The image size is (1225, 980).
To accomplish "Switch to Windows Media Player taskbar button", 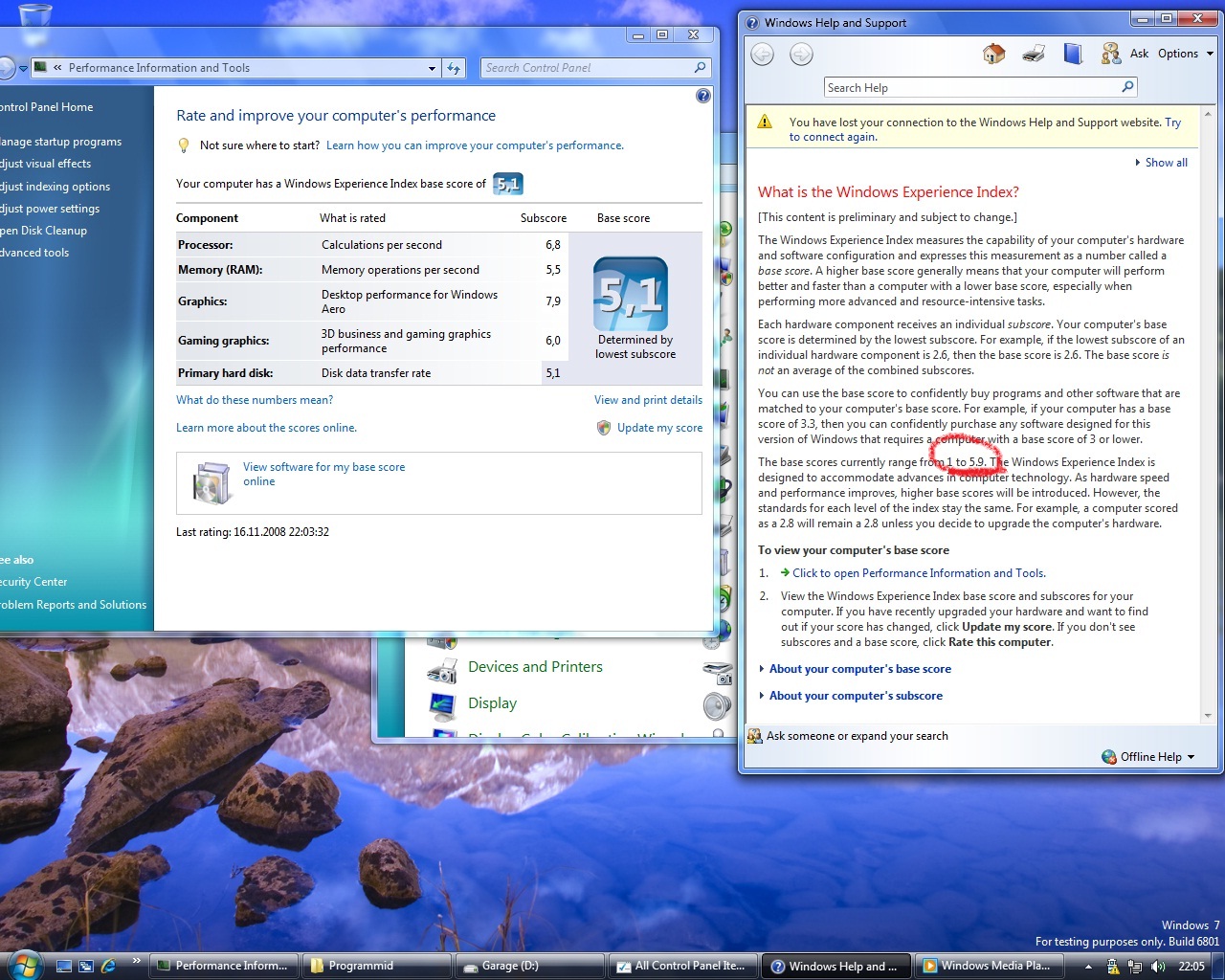I will 990,966.
